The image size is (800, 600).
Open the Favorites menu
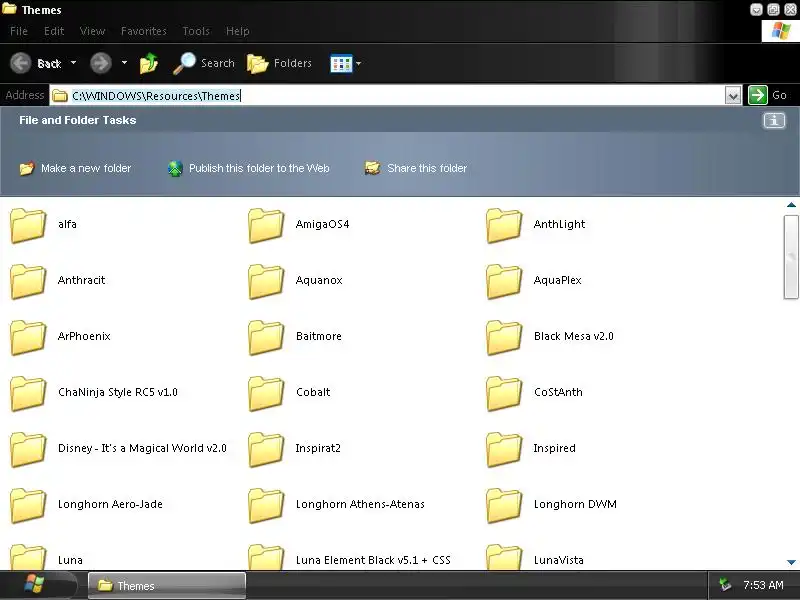click(x=143, y=31)
